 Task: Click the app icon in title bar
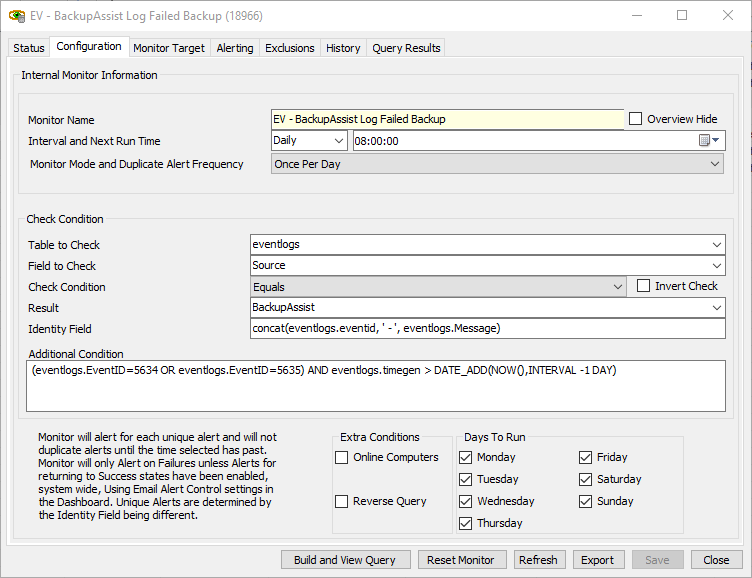(x=17, y=16)
